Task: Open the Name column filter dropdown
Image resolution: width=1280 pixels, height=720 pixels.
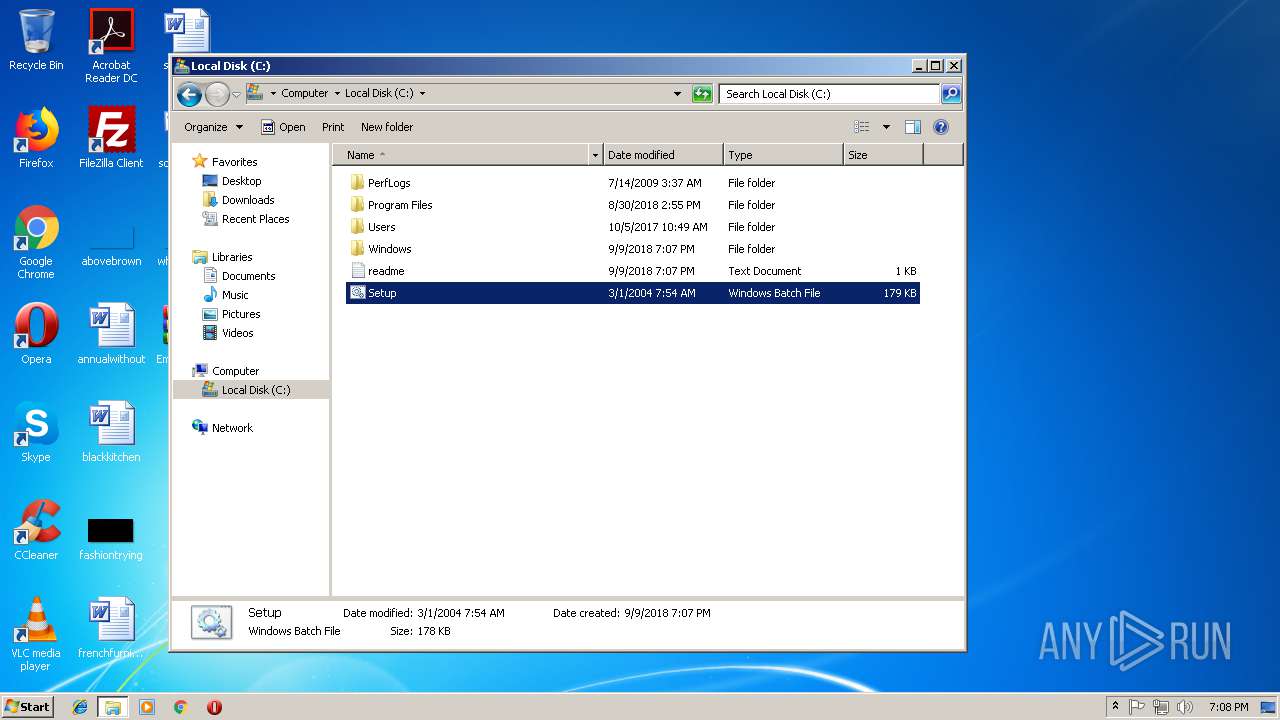Action: [595, 155]
